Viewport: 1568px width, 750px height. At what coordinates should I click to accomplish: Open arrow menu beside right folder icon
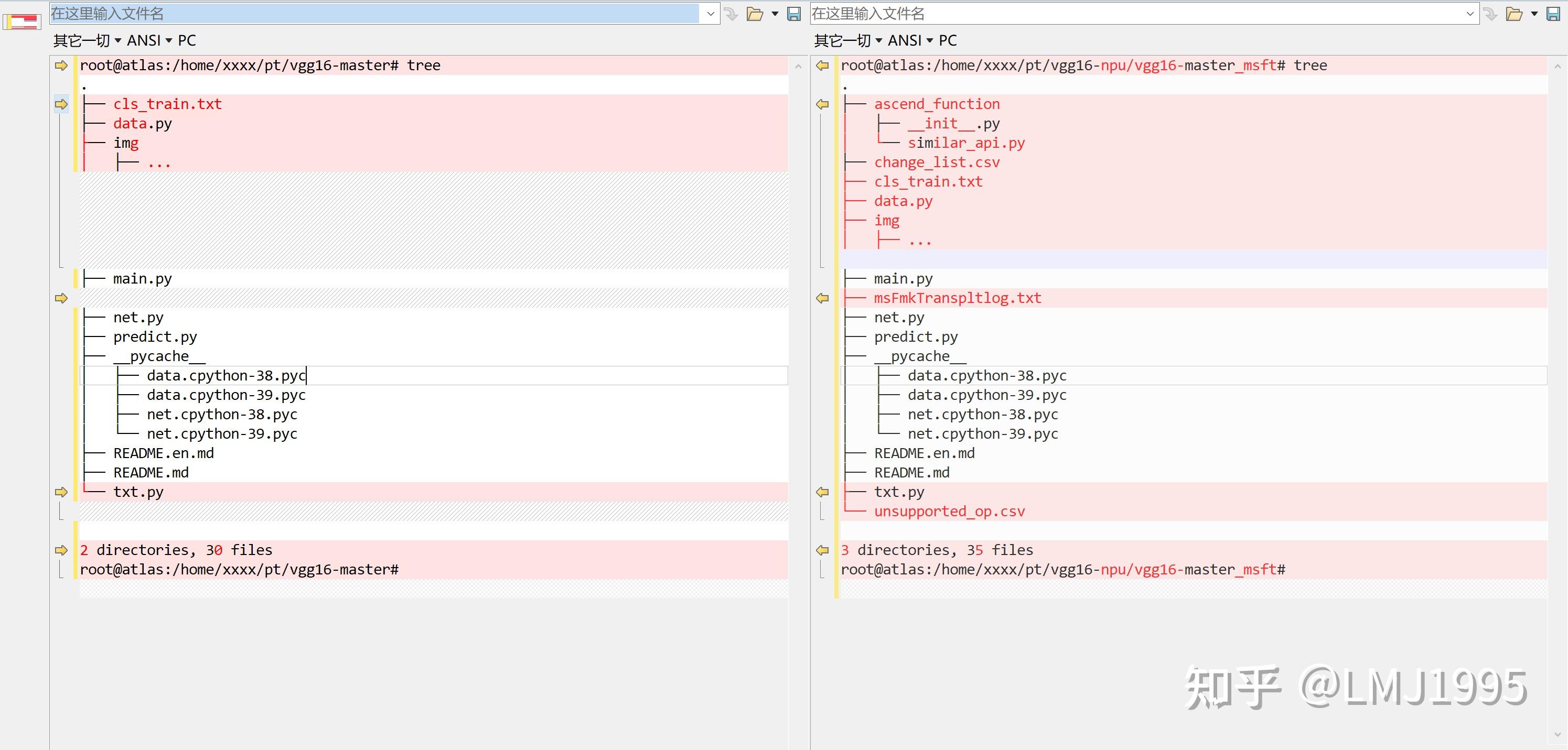pyautogui.click(x=1534, y=14)
